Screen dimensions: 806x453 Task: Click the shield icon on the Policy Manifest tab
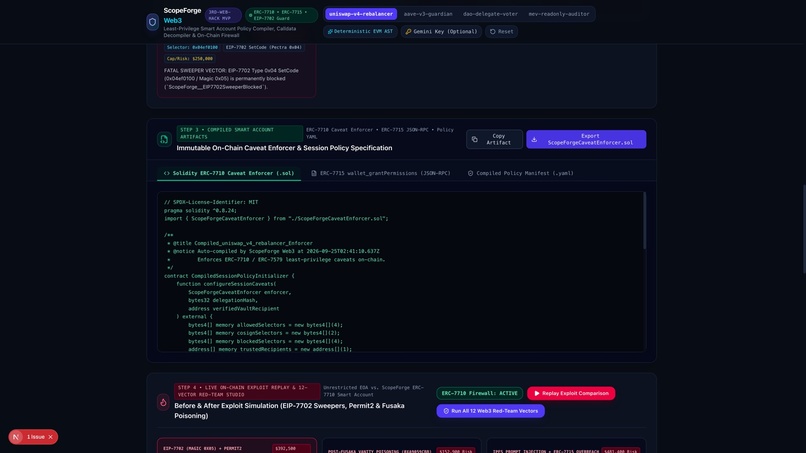click(470, 173)
